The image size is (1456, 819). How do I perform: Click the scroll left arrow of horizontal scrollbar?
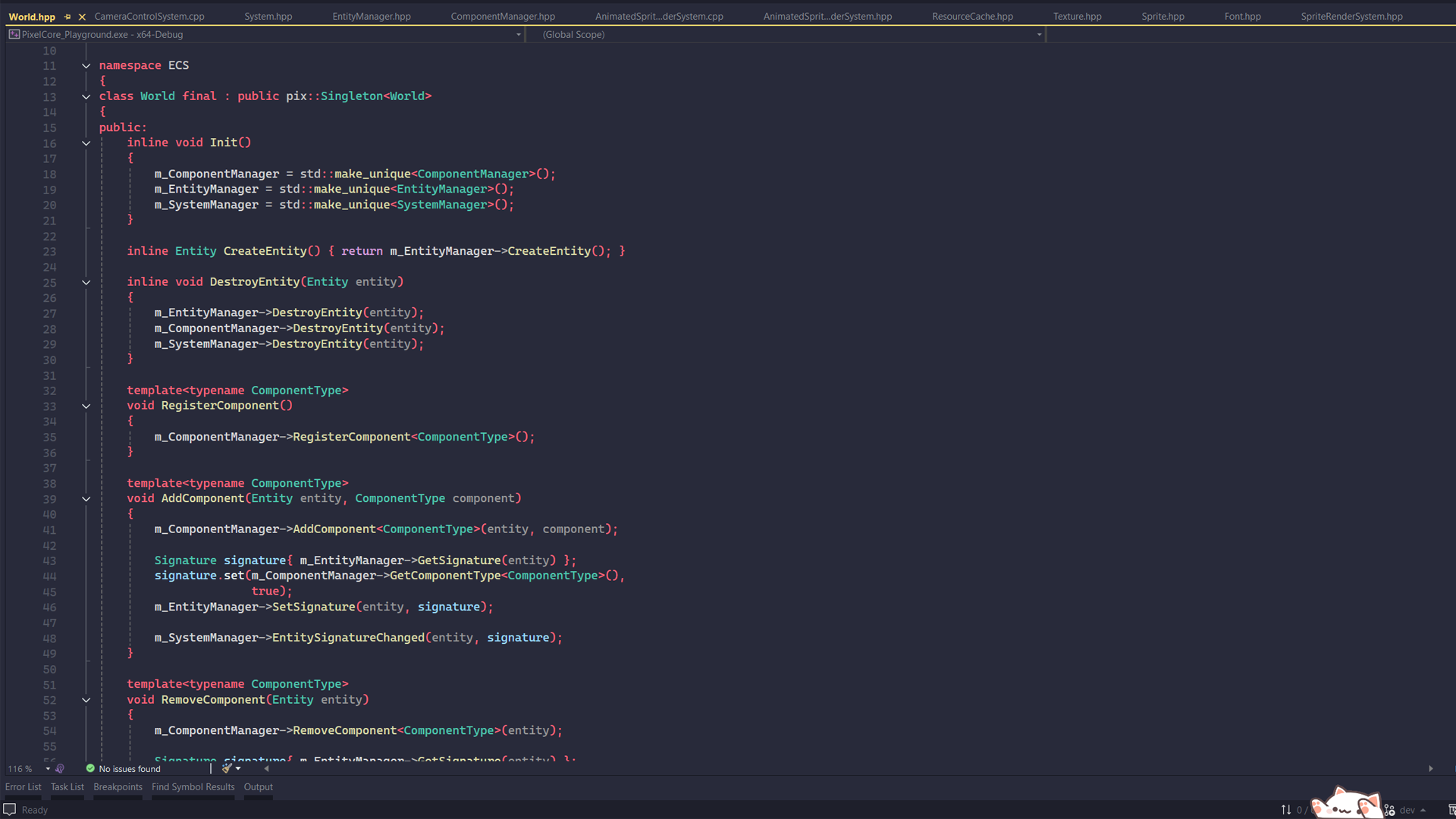266,769
